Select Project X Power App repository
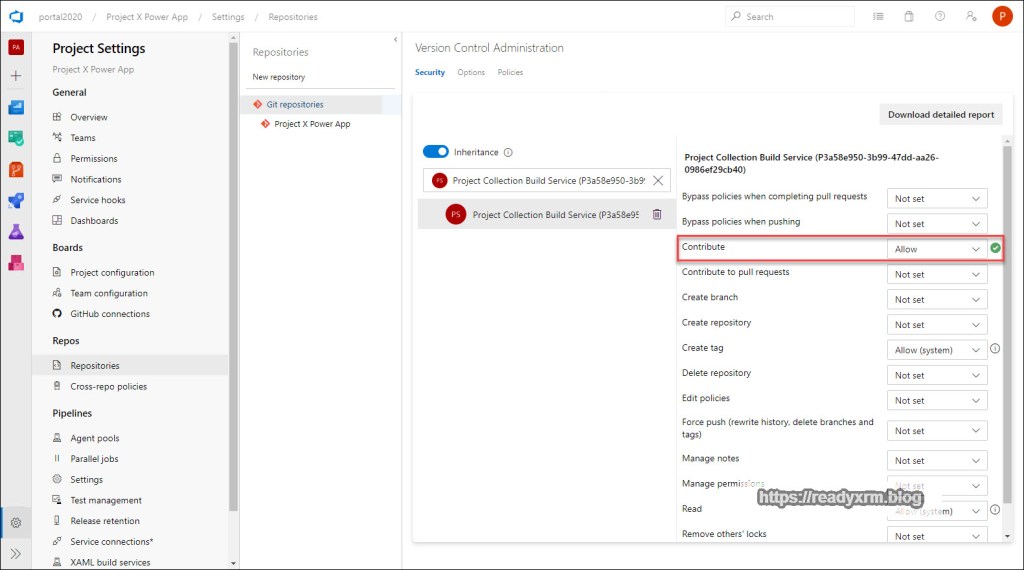Image resolution: width=1024 pixels, height=570 pixels. click(312, 124)
